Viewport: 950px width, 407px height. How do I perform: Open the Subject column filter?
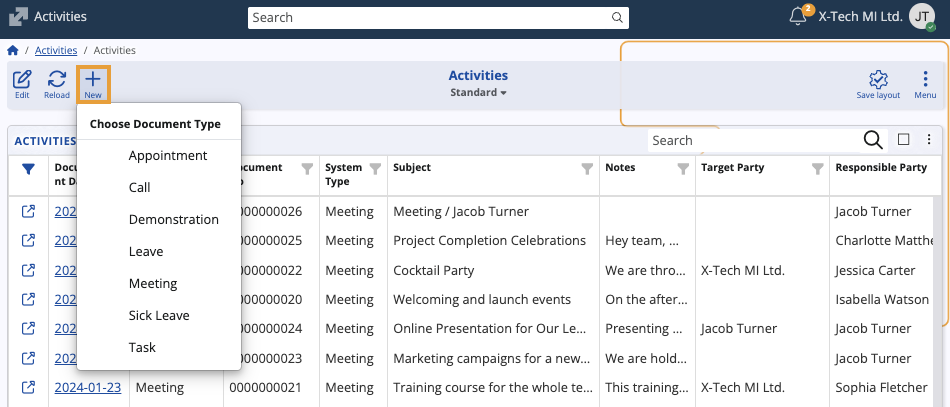(x=587, y=169)
